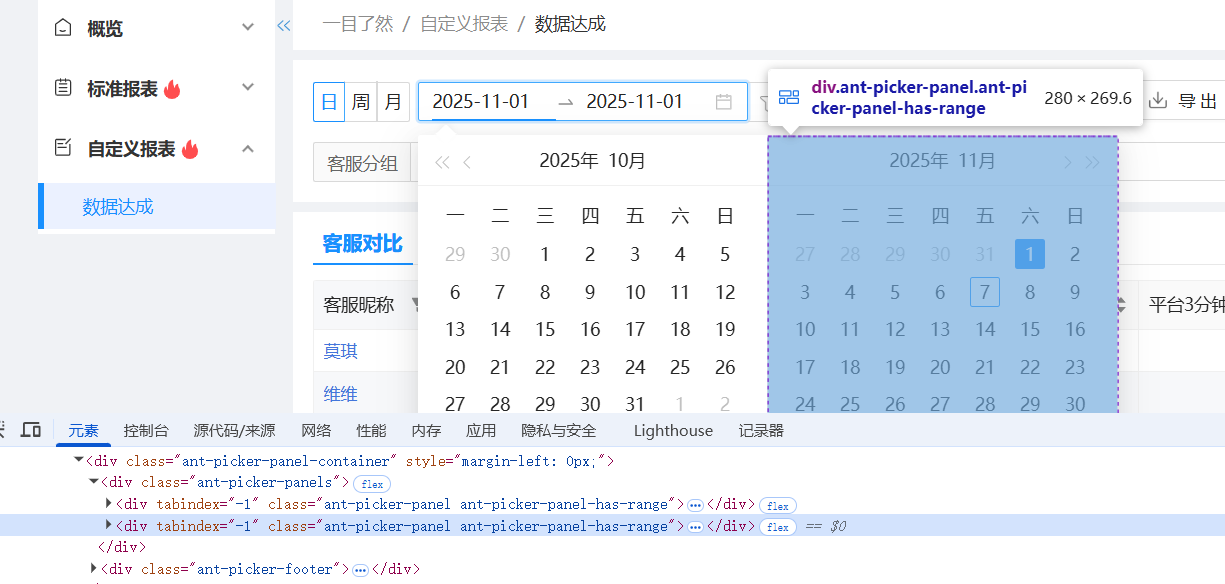This screenshot has height=584, width=1225.
Task: Toggle DevTools device toolbar icon
Action: point(31,430)
